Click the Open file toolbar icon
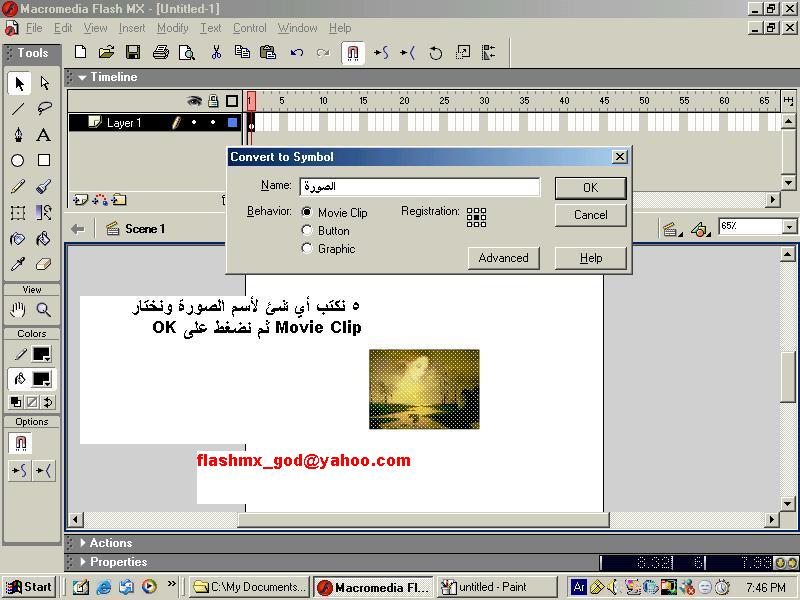800x600 pixels. (106, 52)
